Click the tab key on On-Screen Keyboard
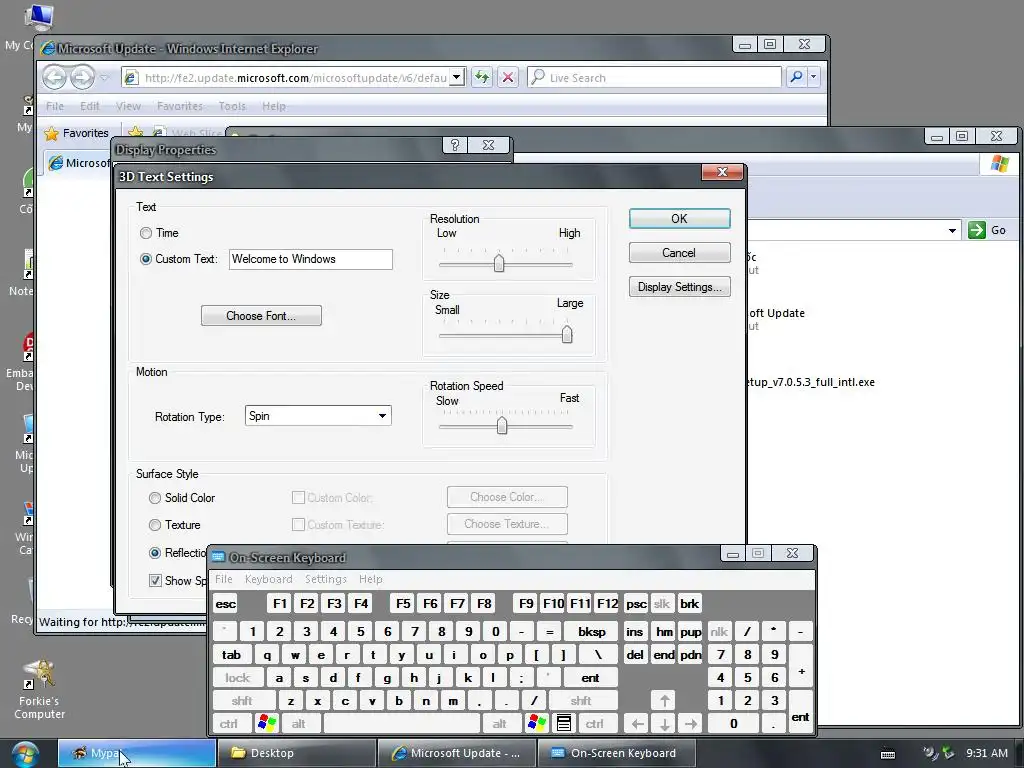Viewport: 1024px width, 768px height. click(x=231, y=654)
